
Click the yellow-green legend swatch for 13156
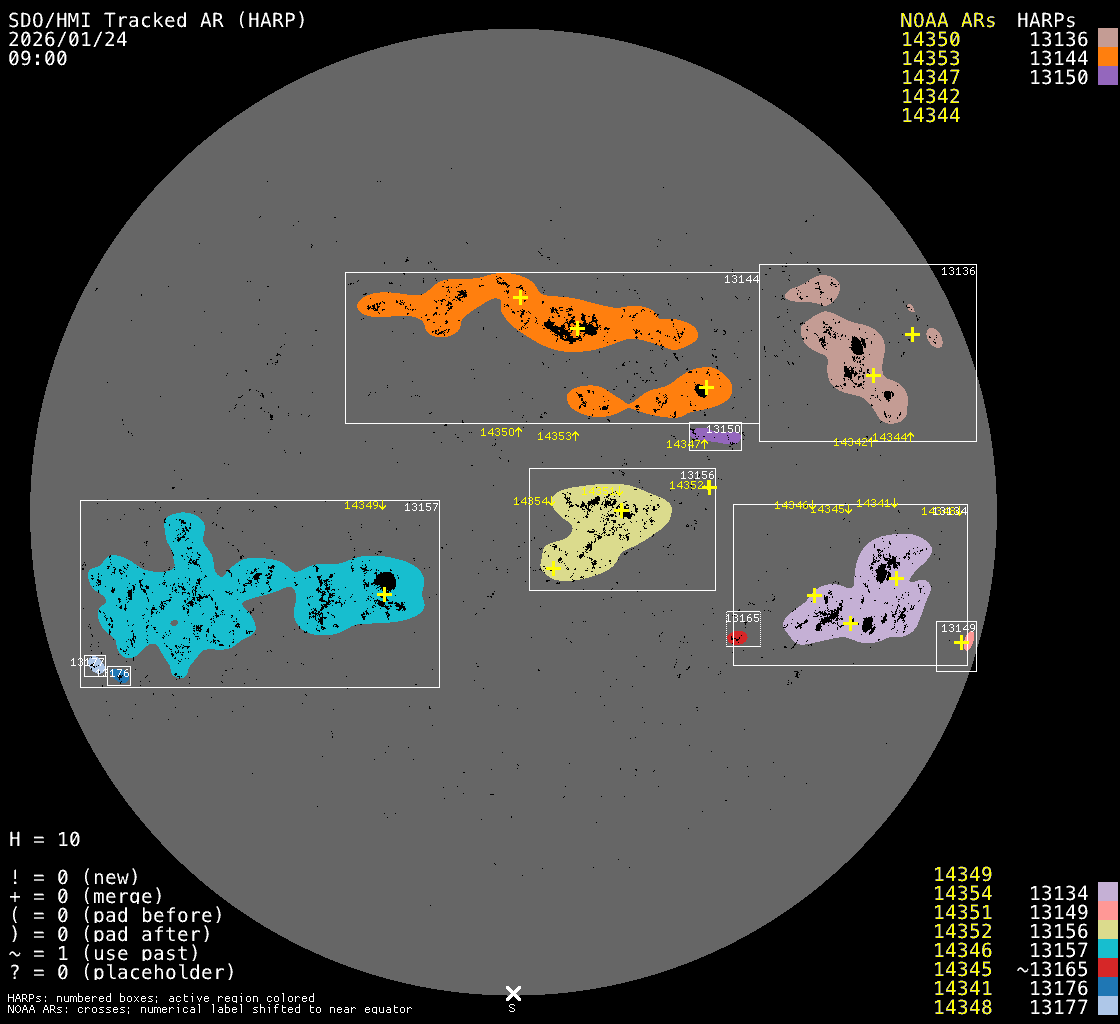(x=1107, y=931)
